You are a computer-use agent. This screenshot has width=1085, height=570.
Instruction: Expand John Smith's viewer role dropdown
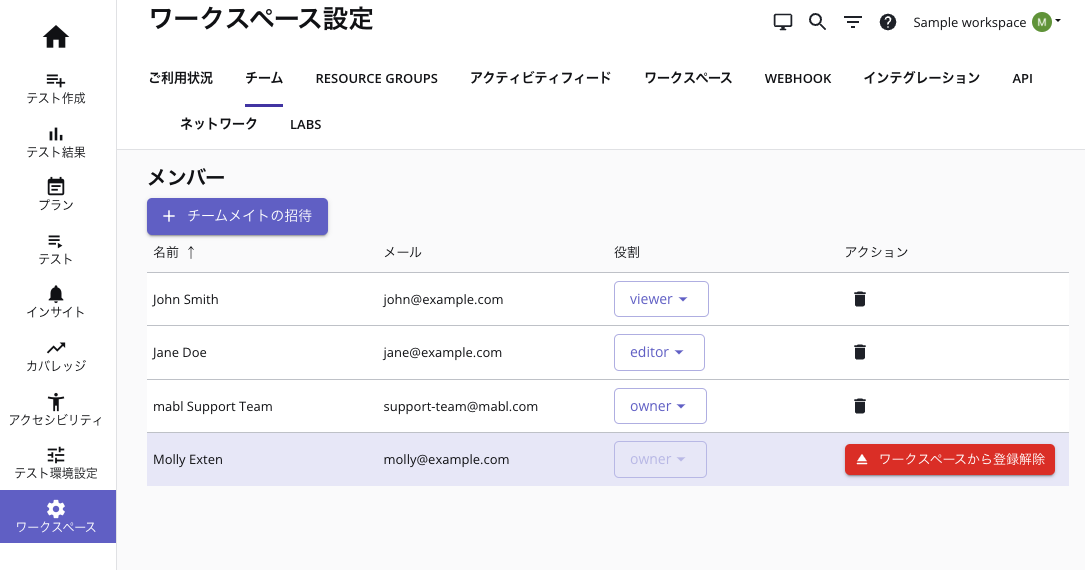tap(661, 299)
